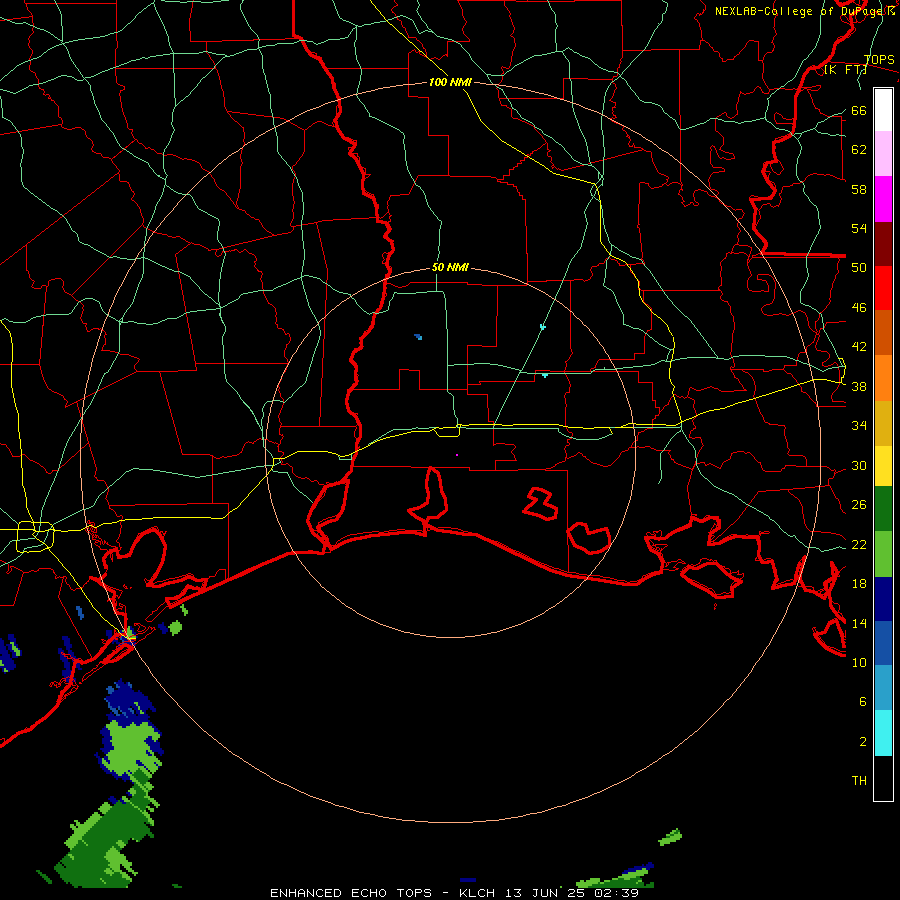Viewport: 900px width, 900px height.
Task: Click the legend value "34"
Action: click(859, 426)
